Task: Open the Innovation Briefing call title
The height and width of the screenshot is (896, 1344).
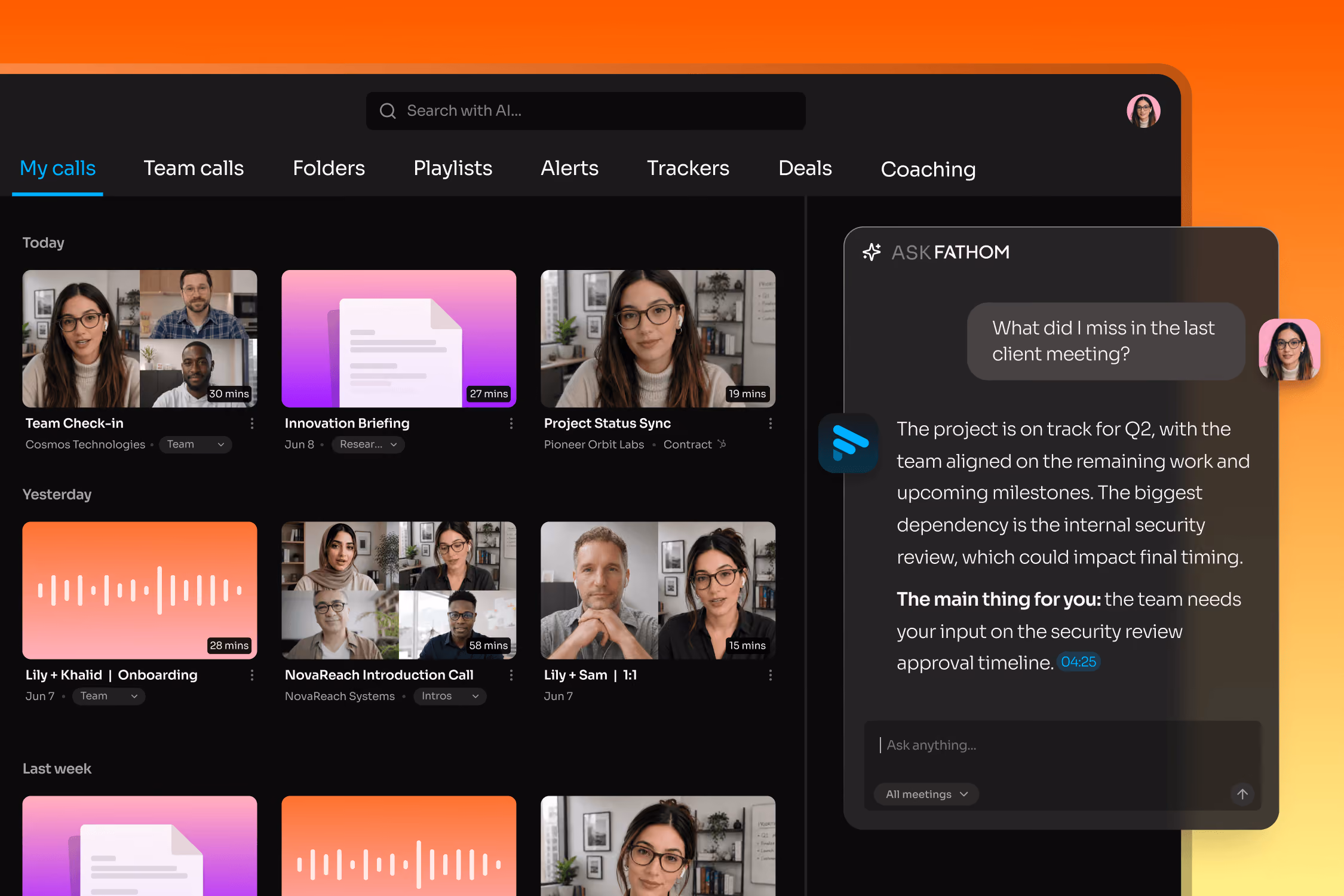Action: [x=347, y=424]
